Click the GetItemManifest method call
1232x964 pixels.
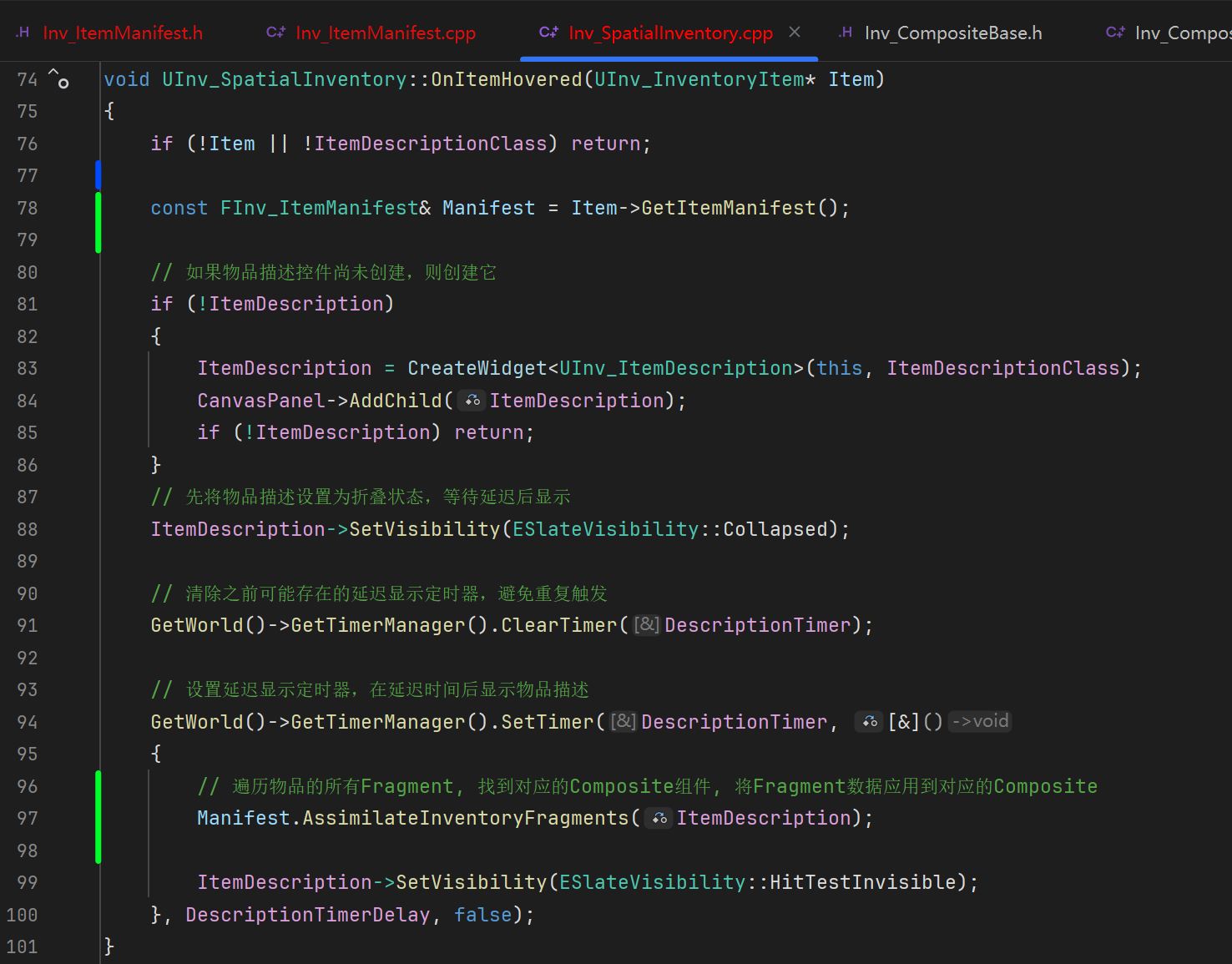(x=729, y=208)
